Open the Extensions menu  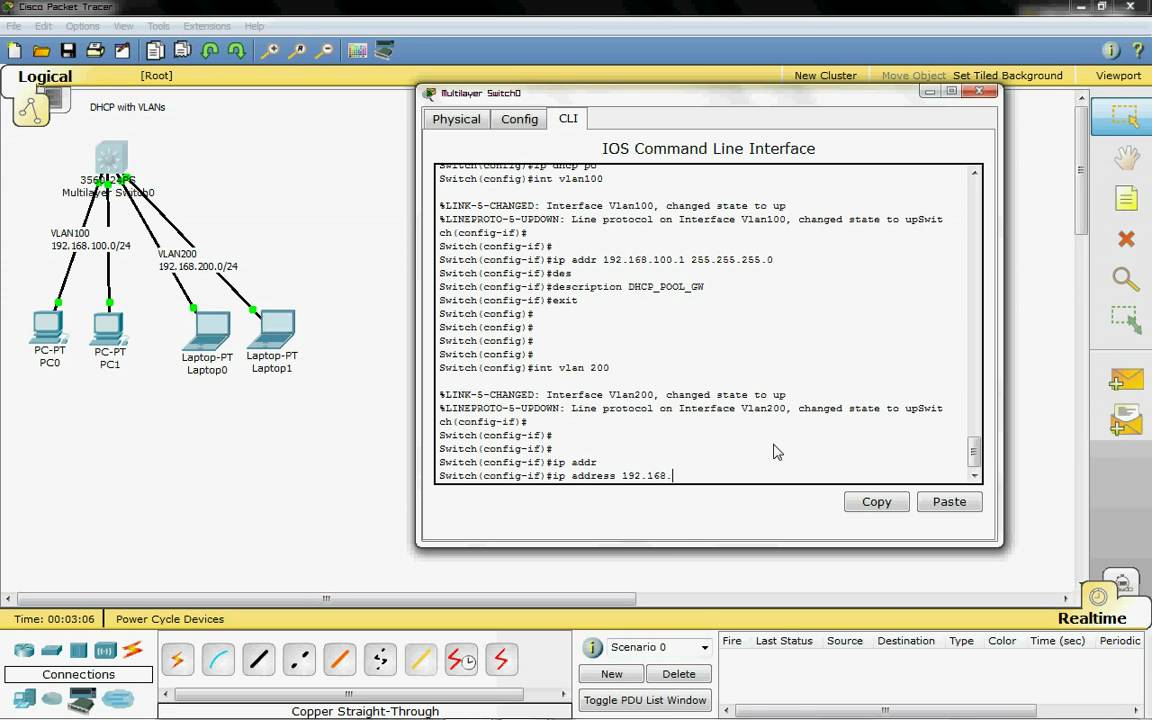pos(206,26)
